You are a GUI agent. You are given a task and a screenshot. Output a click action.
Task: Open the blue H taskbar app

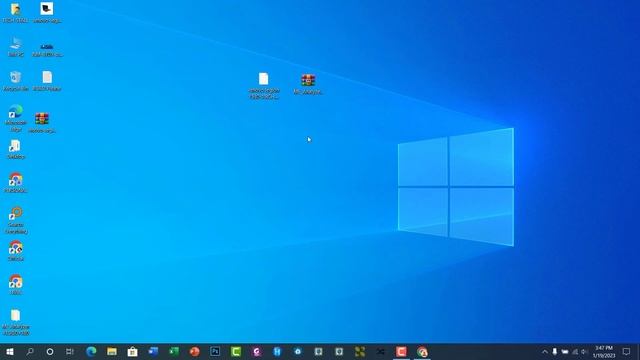coord(277,351)
